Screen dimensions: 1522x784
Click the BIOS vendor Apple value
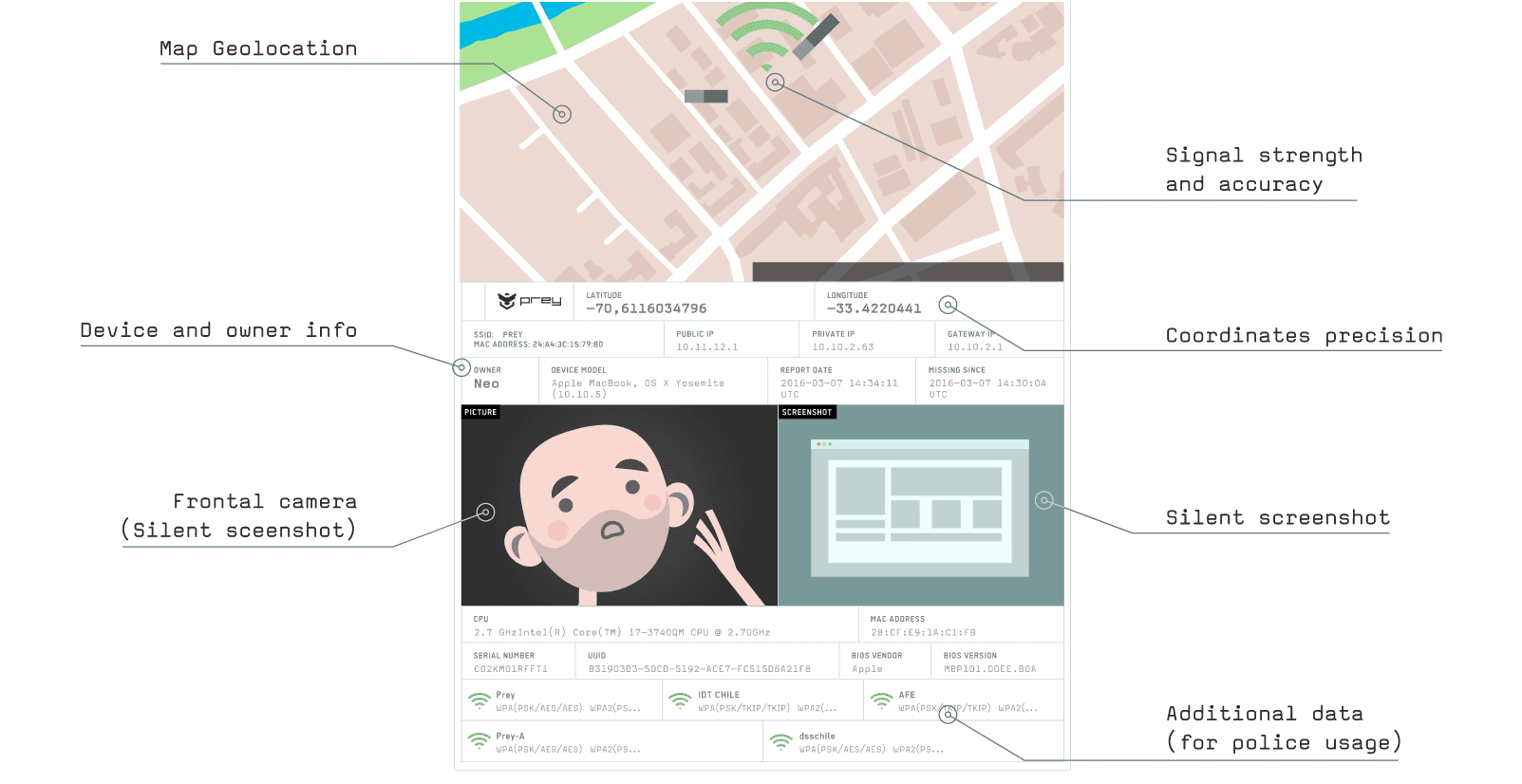click(867, 669)
